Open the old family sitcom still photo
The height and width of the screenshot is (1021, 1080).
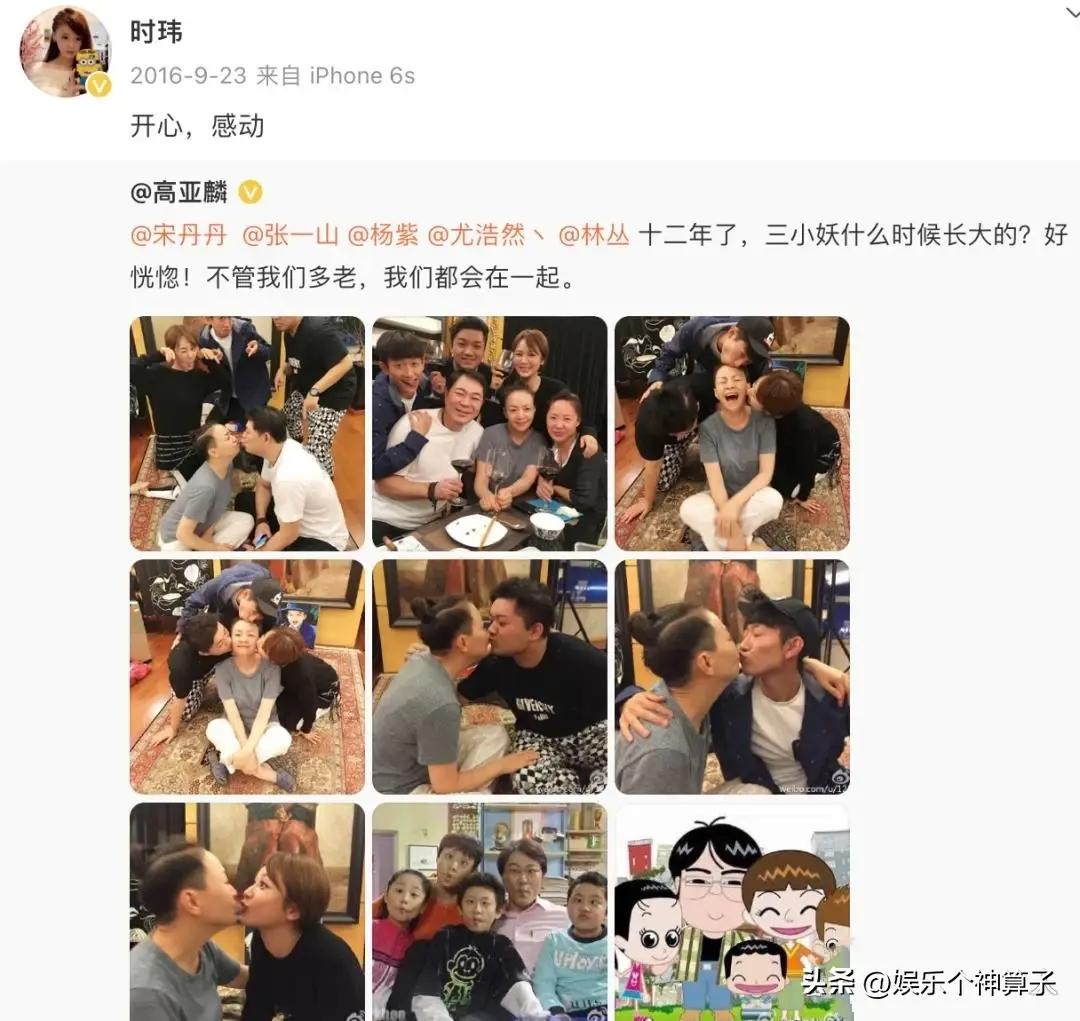490,911
